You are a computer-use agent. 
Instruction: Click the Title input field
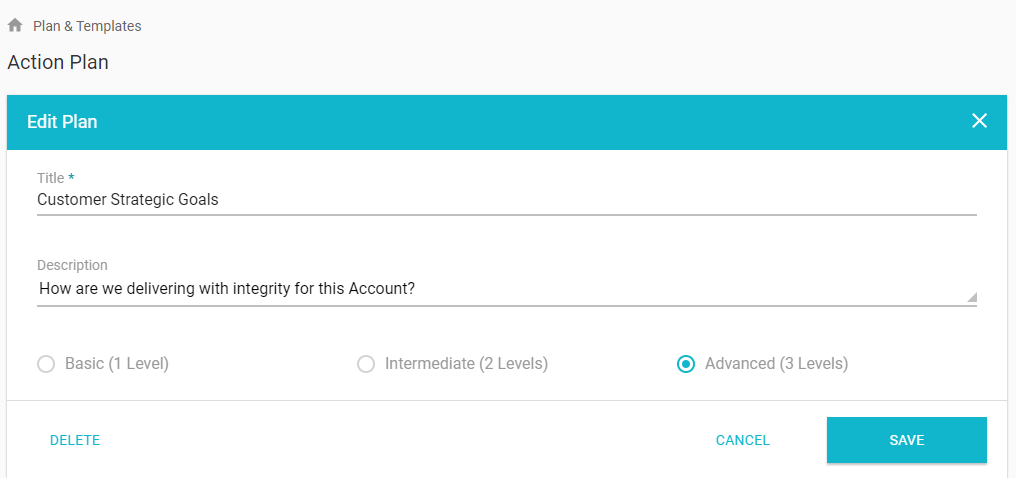click(x=506, y=200)
